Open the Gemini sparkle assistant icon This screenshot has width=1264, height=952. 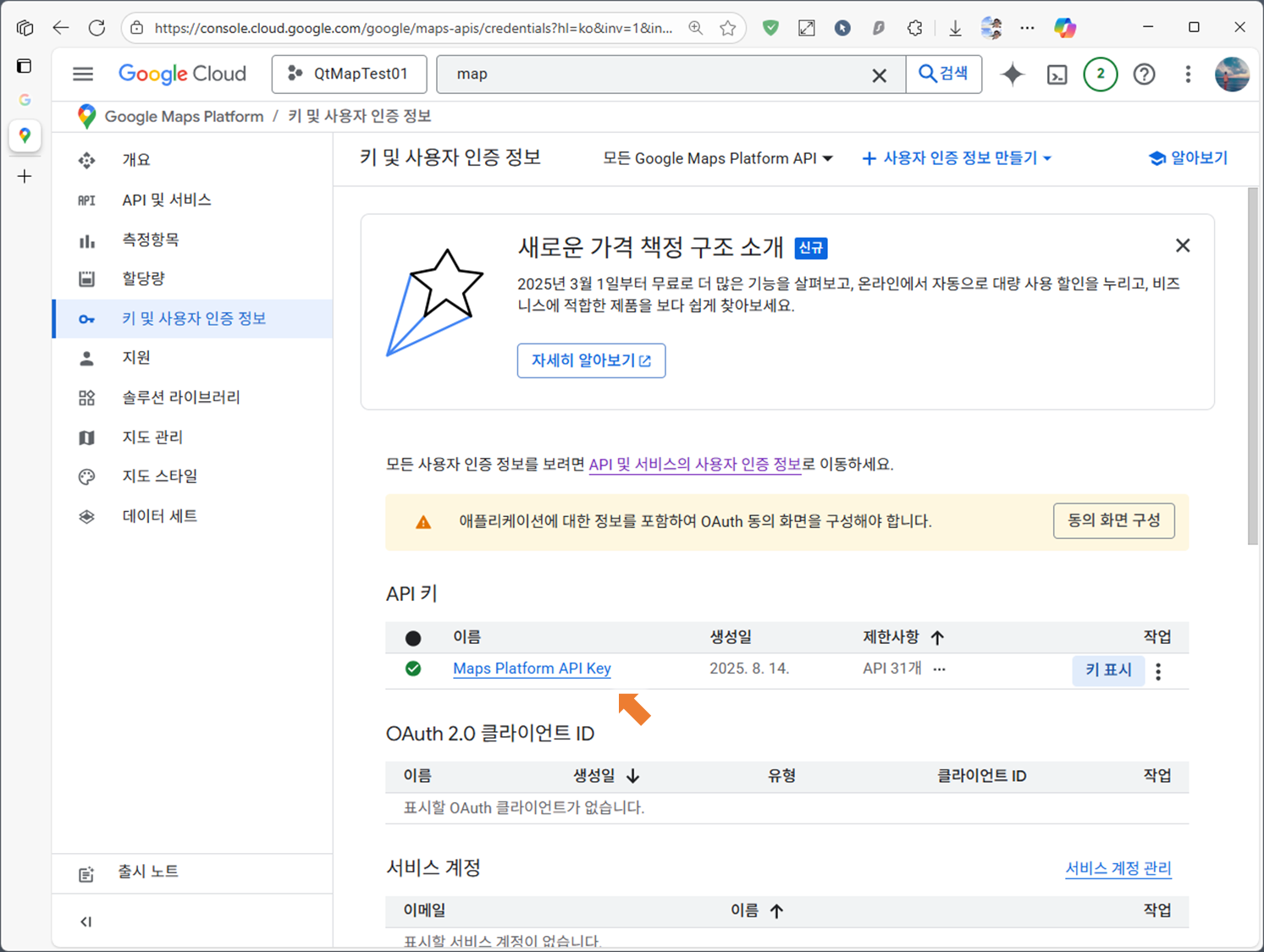(x=1013, y=74)
